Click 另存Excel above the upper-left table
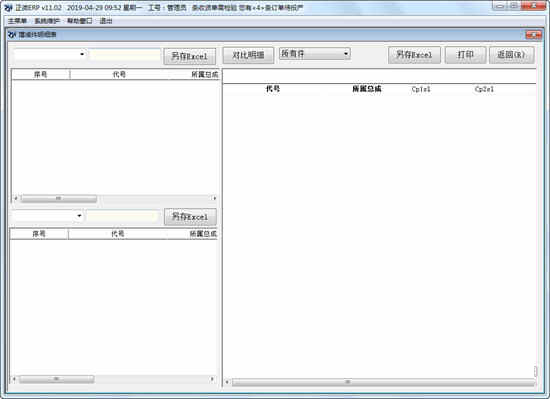This screenshot has width=550, height=399. click(190, 56)
